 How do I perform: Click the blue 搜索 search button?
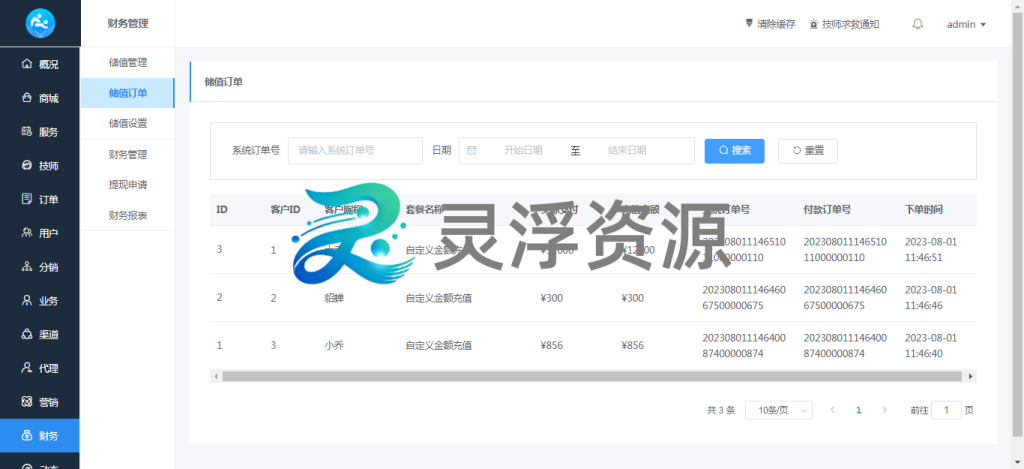[735, 151]
